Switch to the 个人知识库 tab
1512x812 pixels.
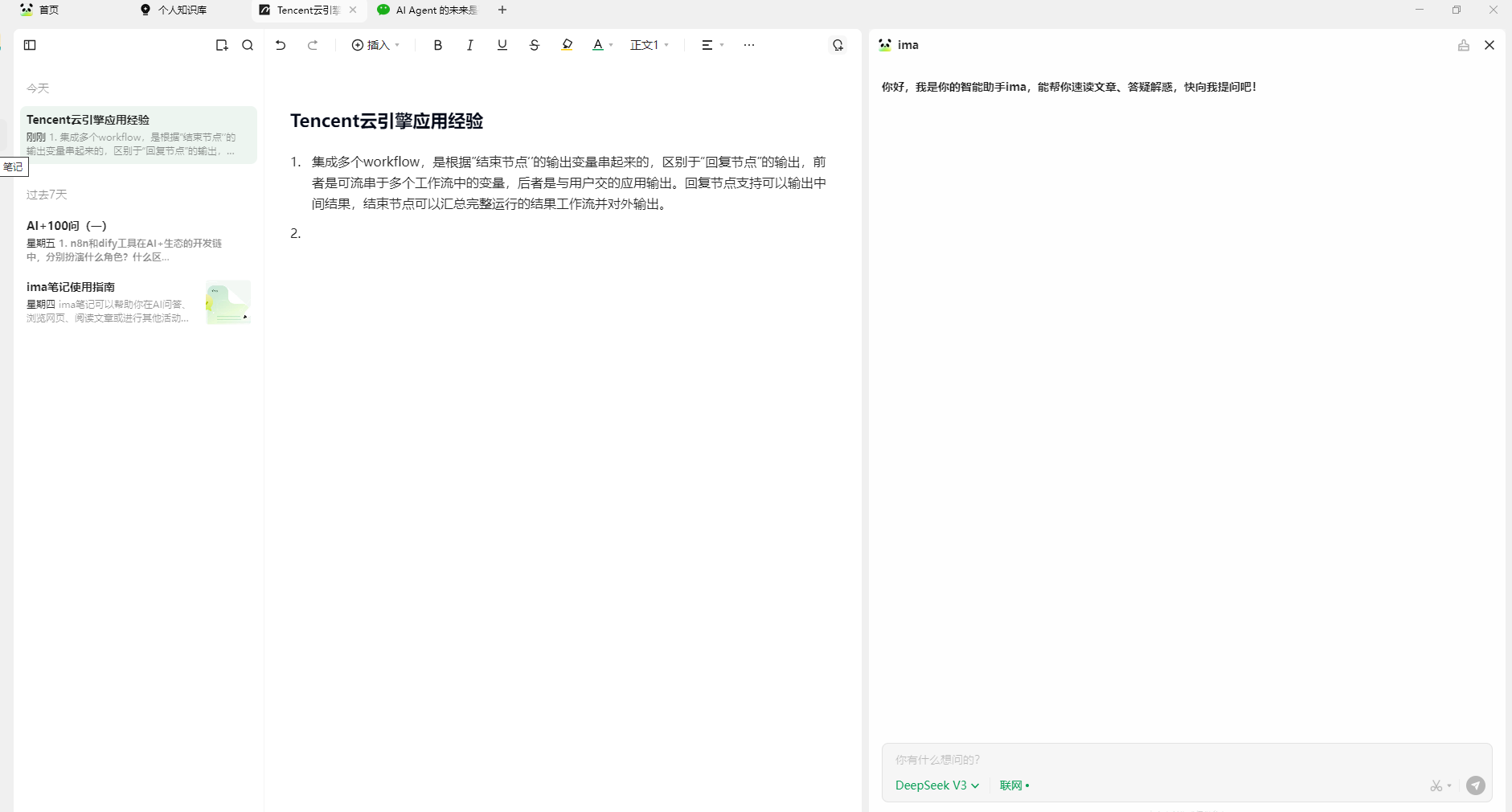(174, 10)
